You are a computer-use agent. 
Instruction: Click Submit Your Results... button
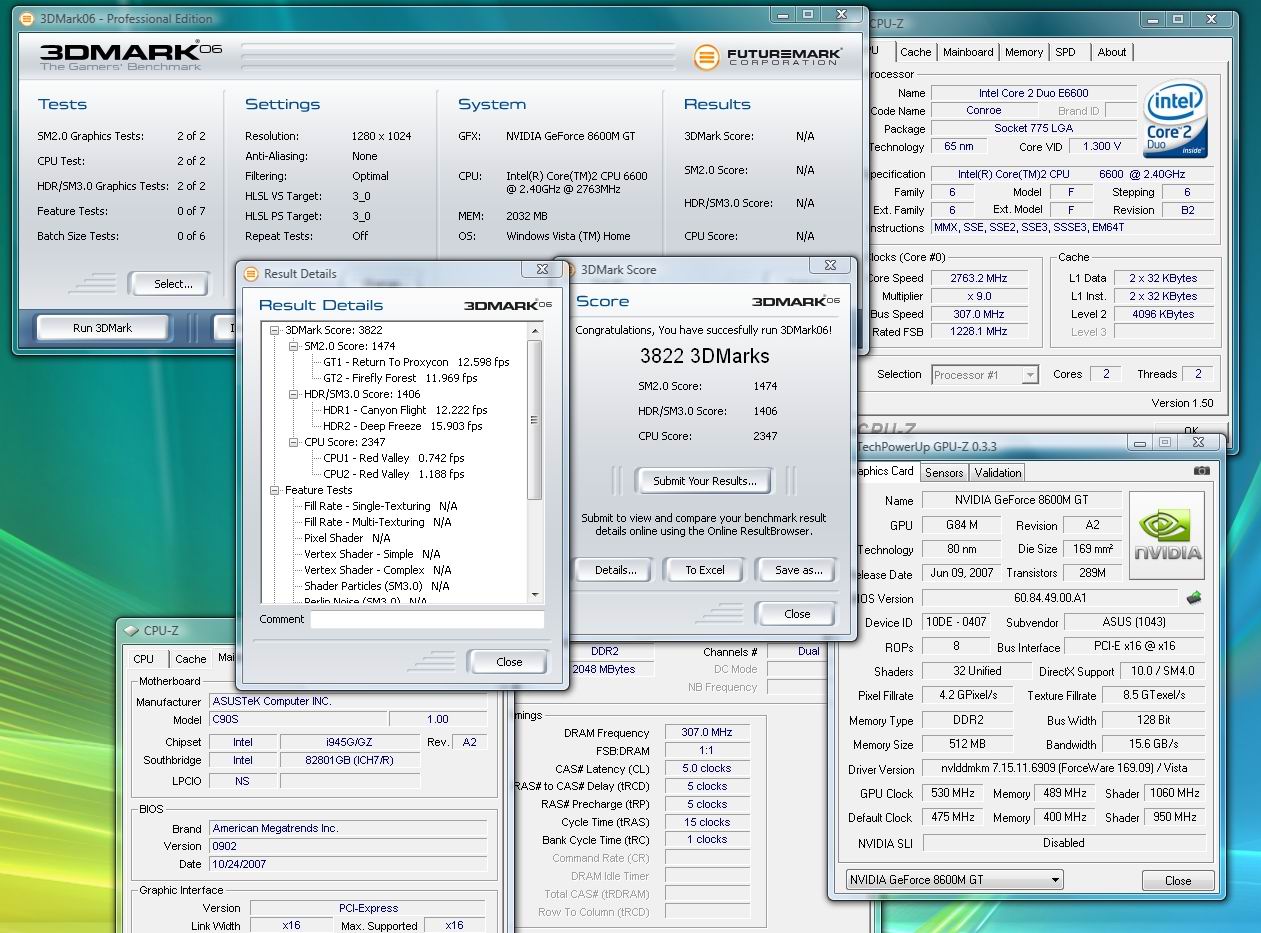pyautogui.click(x=705, y=481)
